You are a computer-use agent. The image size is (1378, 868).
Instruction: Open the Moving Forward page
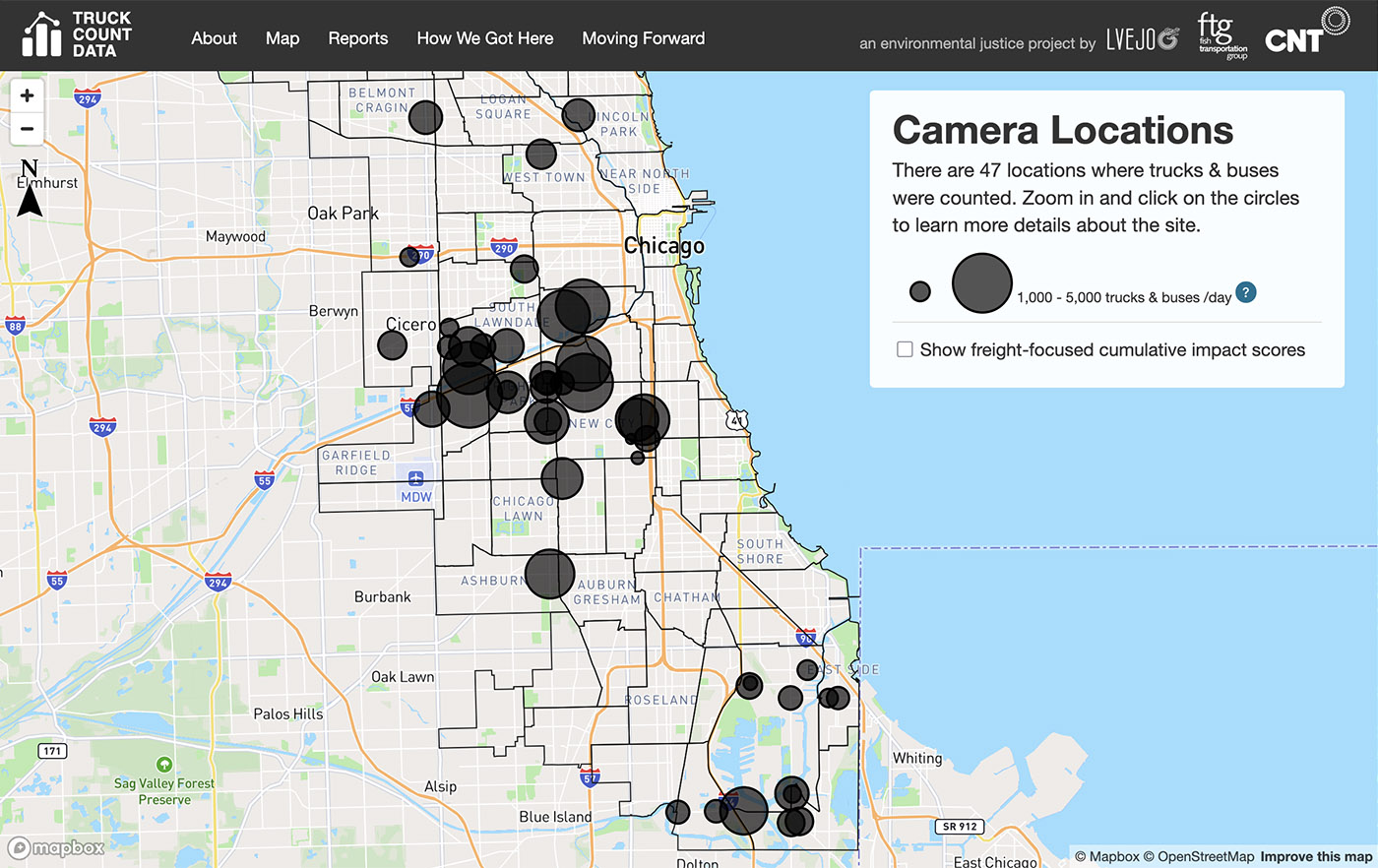pos(643,38)
